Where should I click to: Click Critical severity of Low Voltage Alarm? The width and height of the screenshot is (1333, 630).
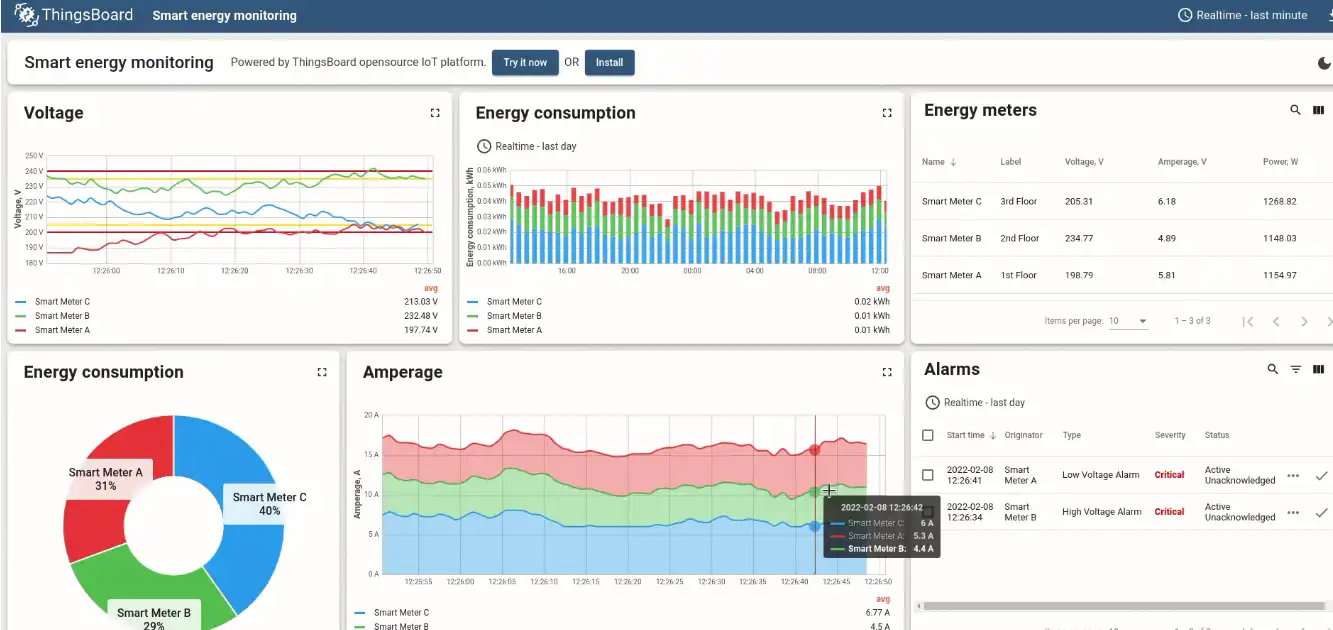point(1169,475)
